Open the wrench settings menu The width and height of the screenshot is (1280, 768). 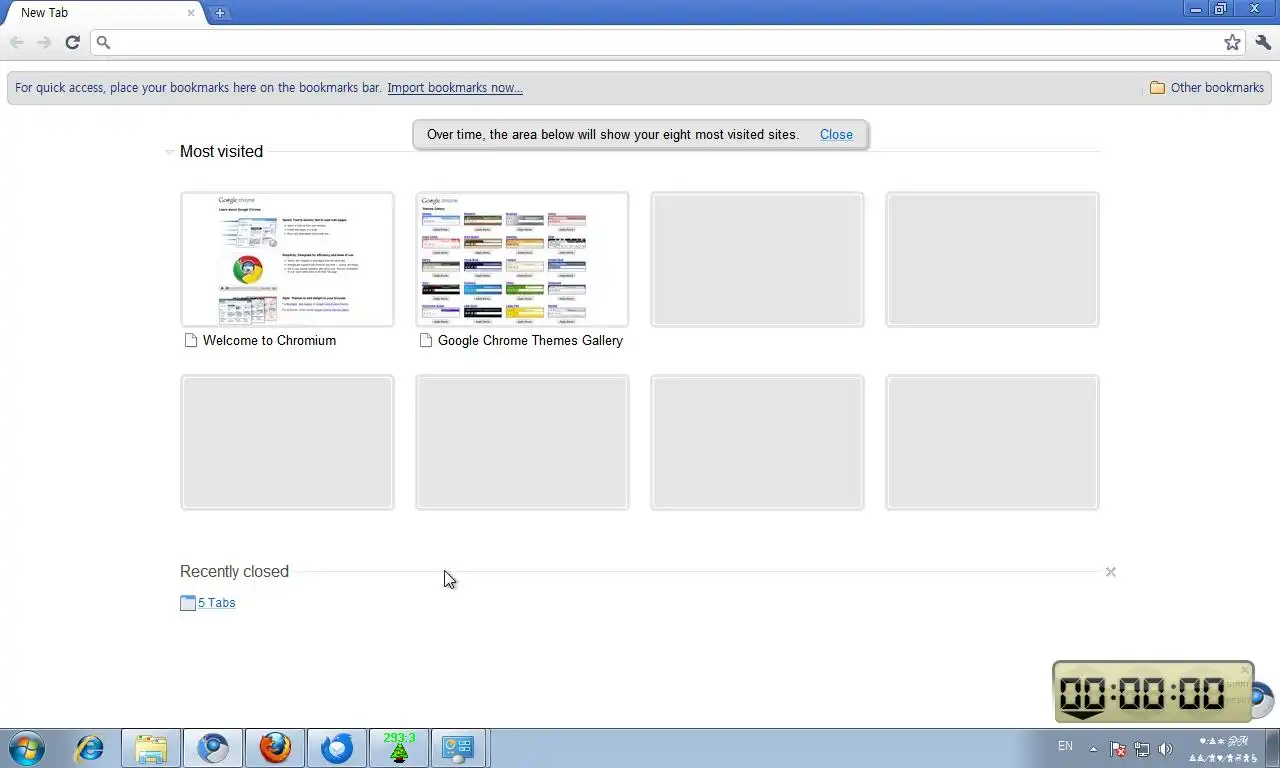(1263, 42)
